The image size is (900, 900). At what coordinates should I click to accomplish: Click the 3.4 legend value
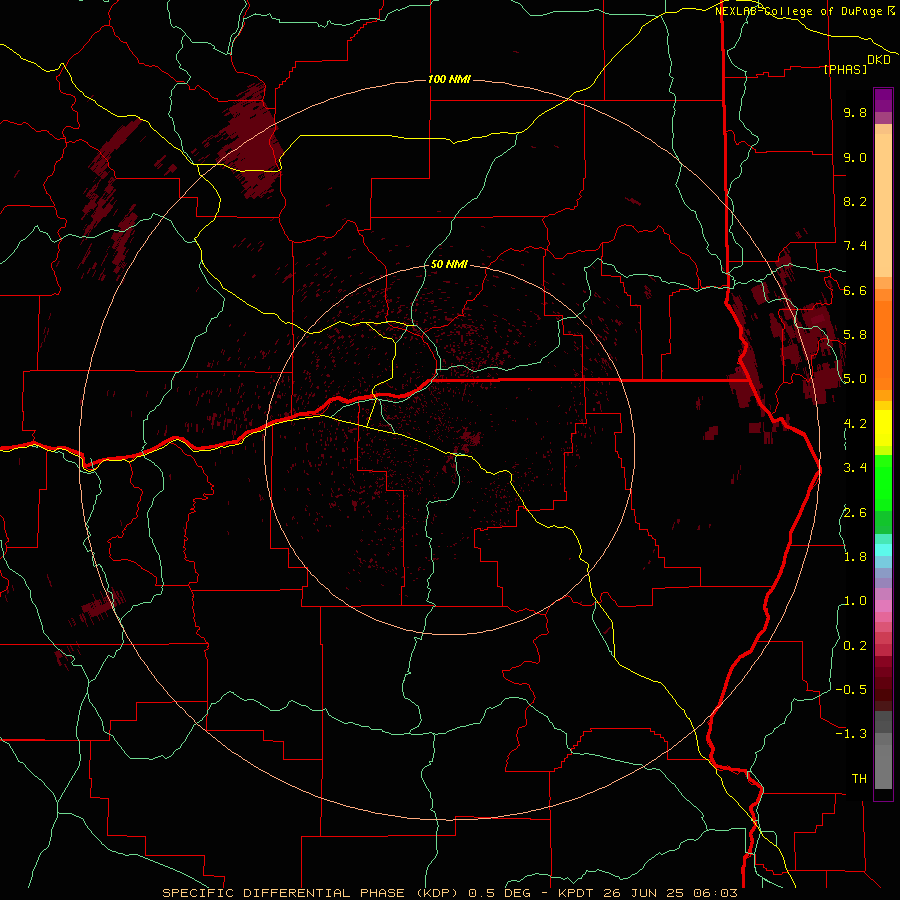(855, 468)
